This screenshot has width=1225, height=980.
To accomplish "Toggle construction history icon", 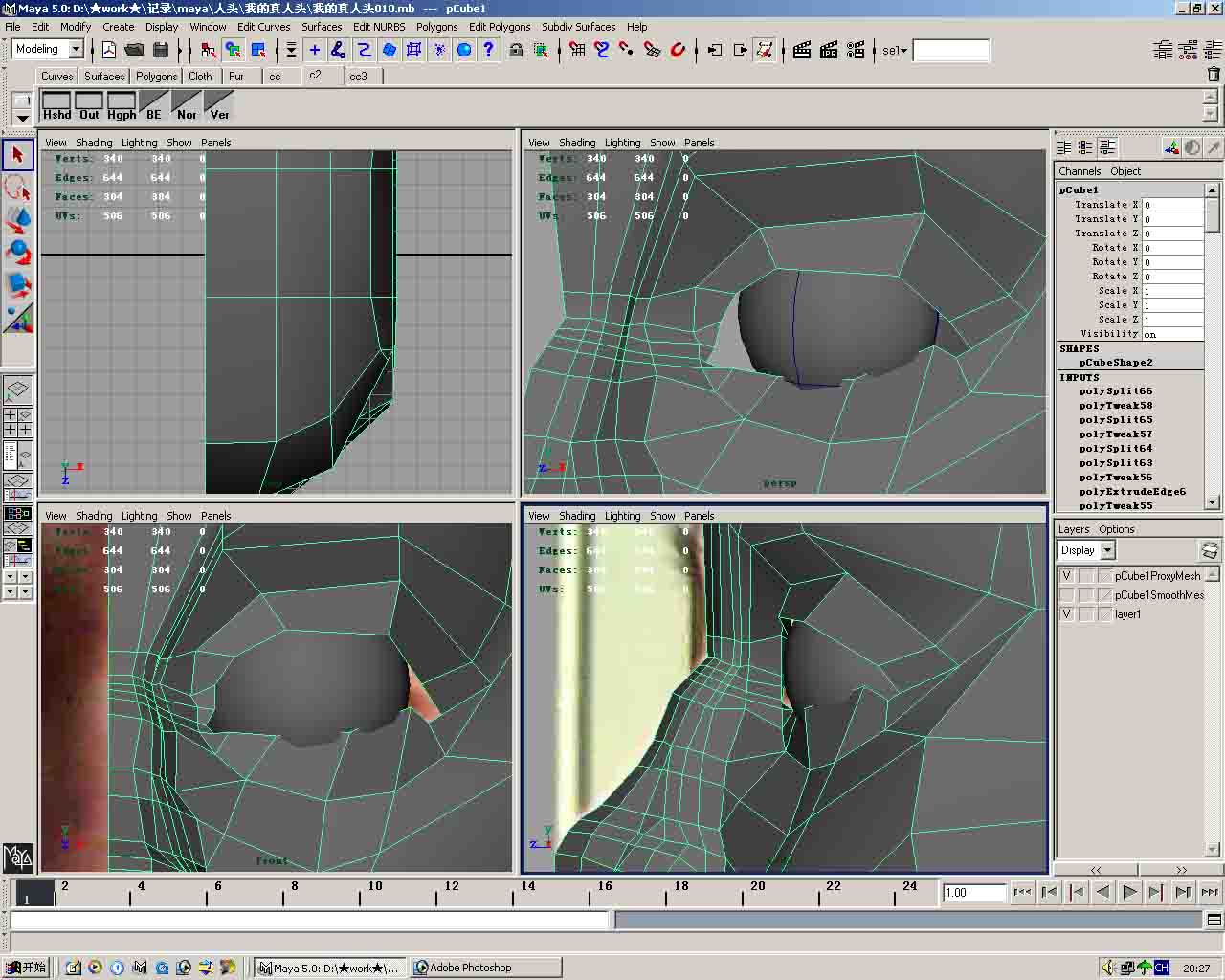I will 765,50.
